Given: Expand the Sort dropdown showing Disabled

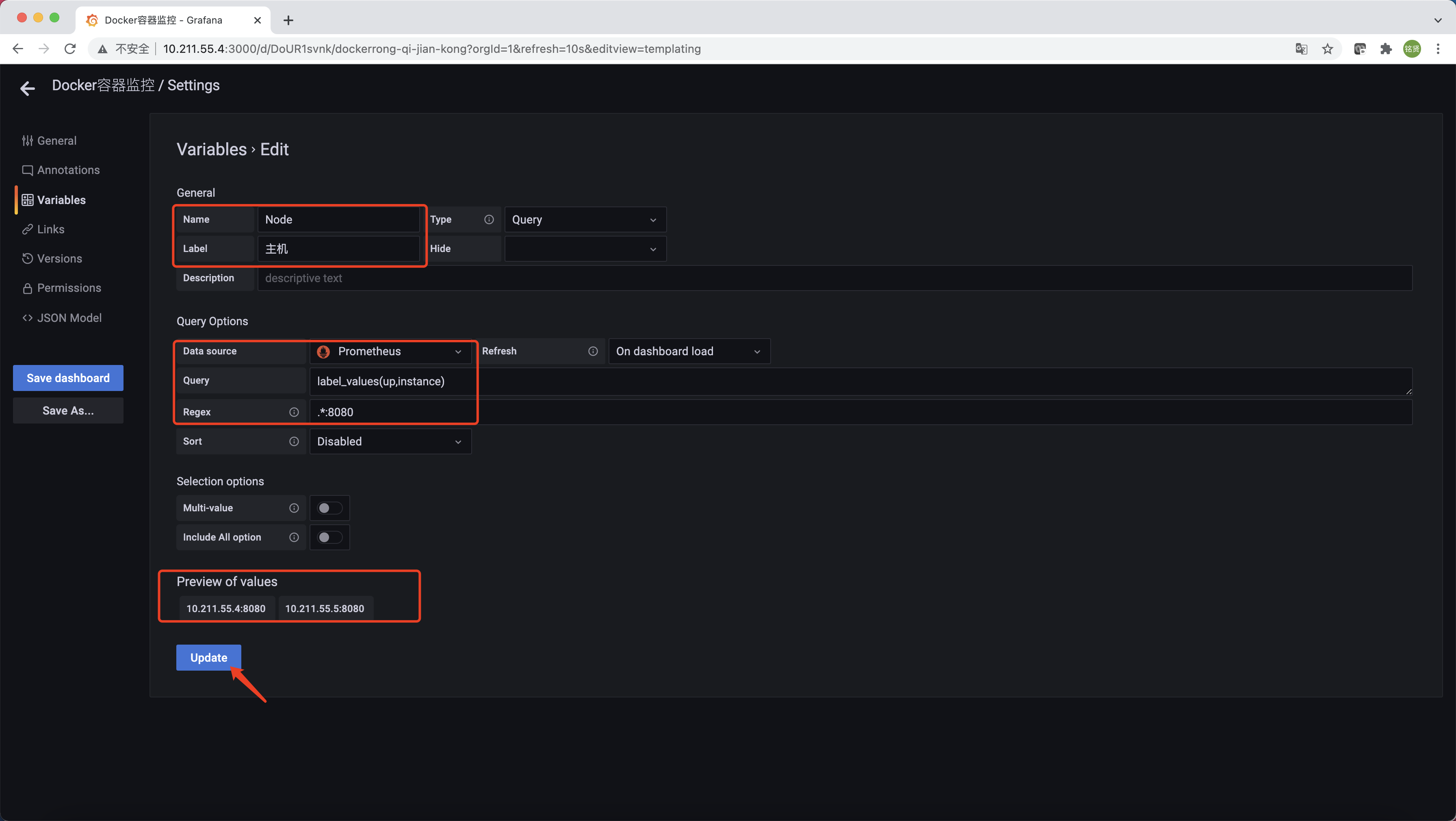Looking at the screenshot, I should 390,441.
